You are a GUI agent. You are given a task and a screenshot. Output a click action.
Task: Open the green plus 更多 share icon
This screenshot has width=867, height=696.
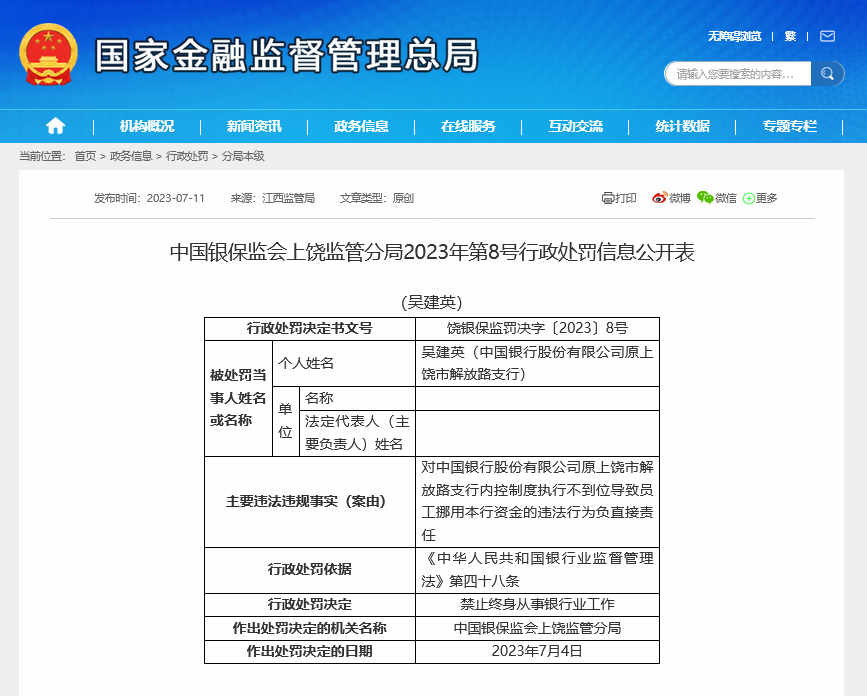click(x=749, y=198)
